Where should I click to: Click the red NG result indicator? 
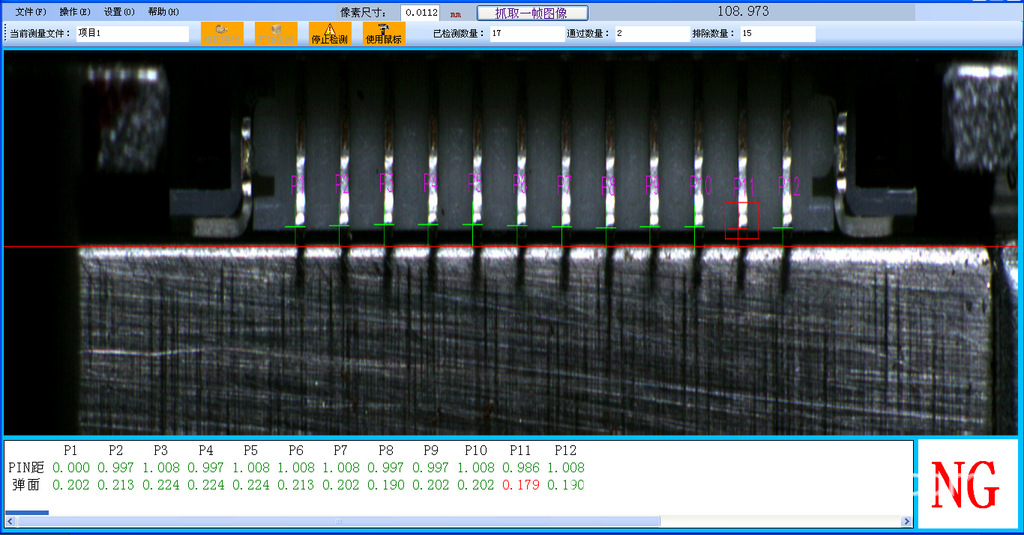tap(965, 486)
